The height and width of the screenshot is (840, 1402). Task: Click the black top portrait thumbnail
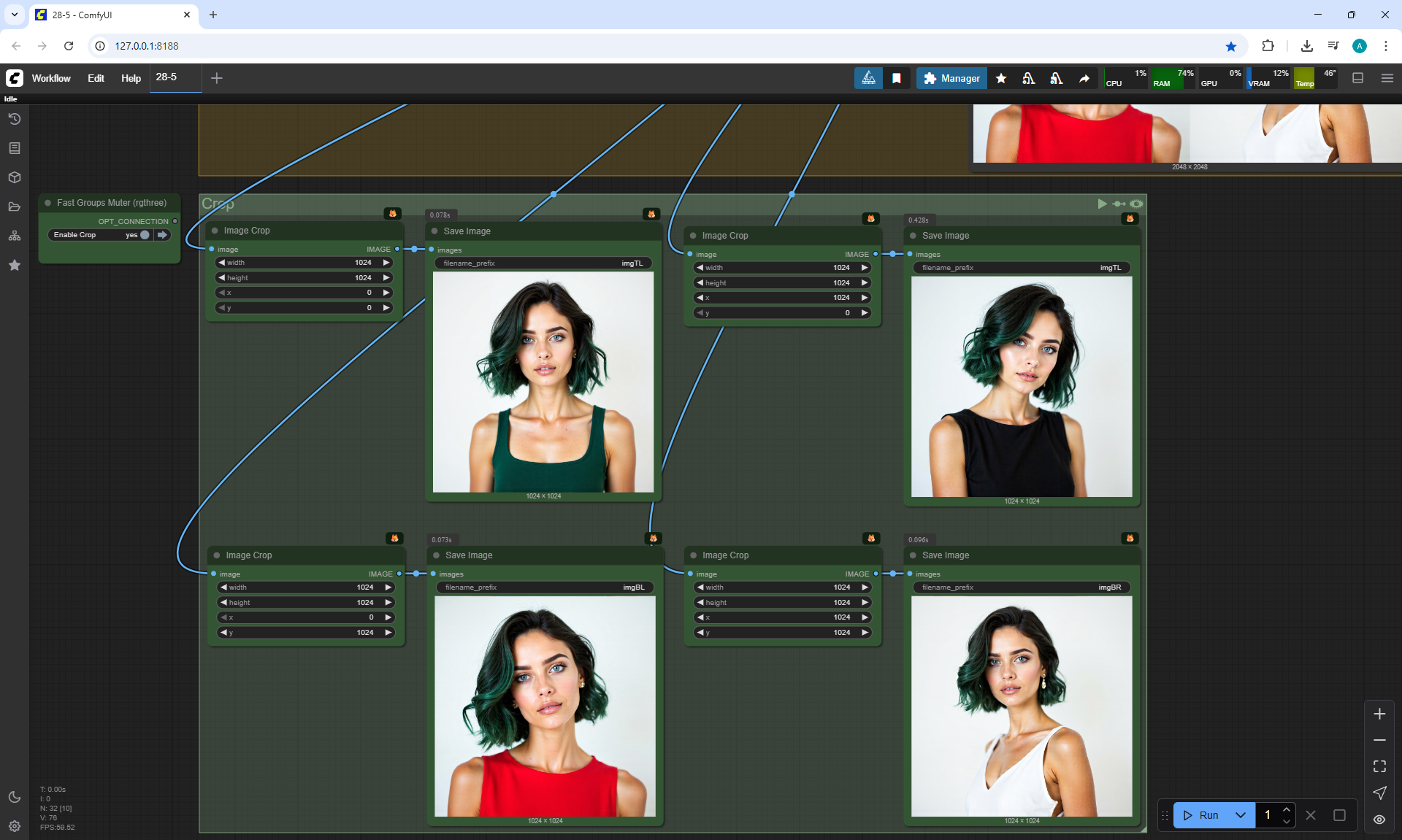pos(1021,387)
